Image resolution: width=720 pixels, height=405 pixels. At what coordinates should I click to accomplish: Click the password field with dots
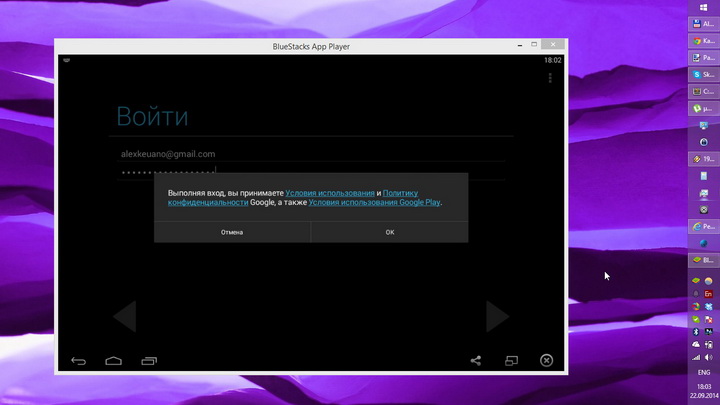[x=311, y=172]
